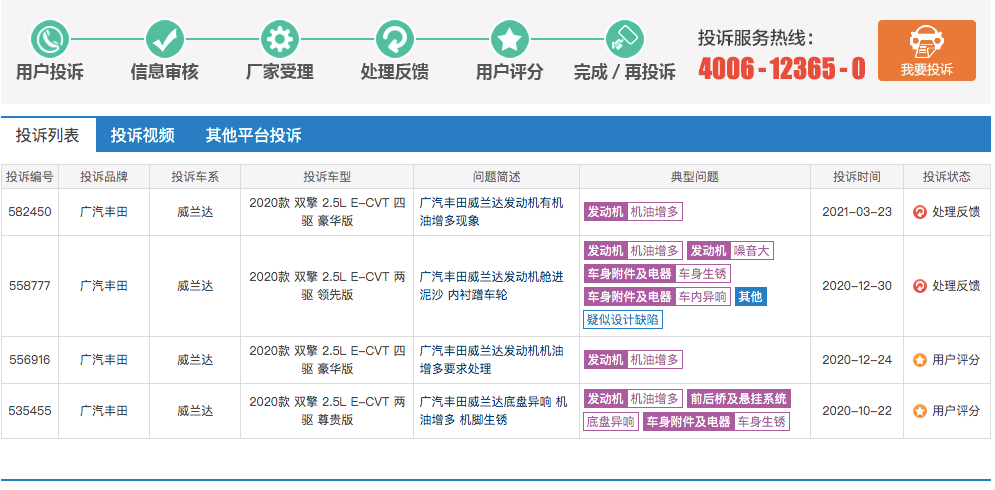
Task: Click the 投诉时间 column header
Action: [x=857, y=177]
